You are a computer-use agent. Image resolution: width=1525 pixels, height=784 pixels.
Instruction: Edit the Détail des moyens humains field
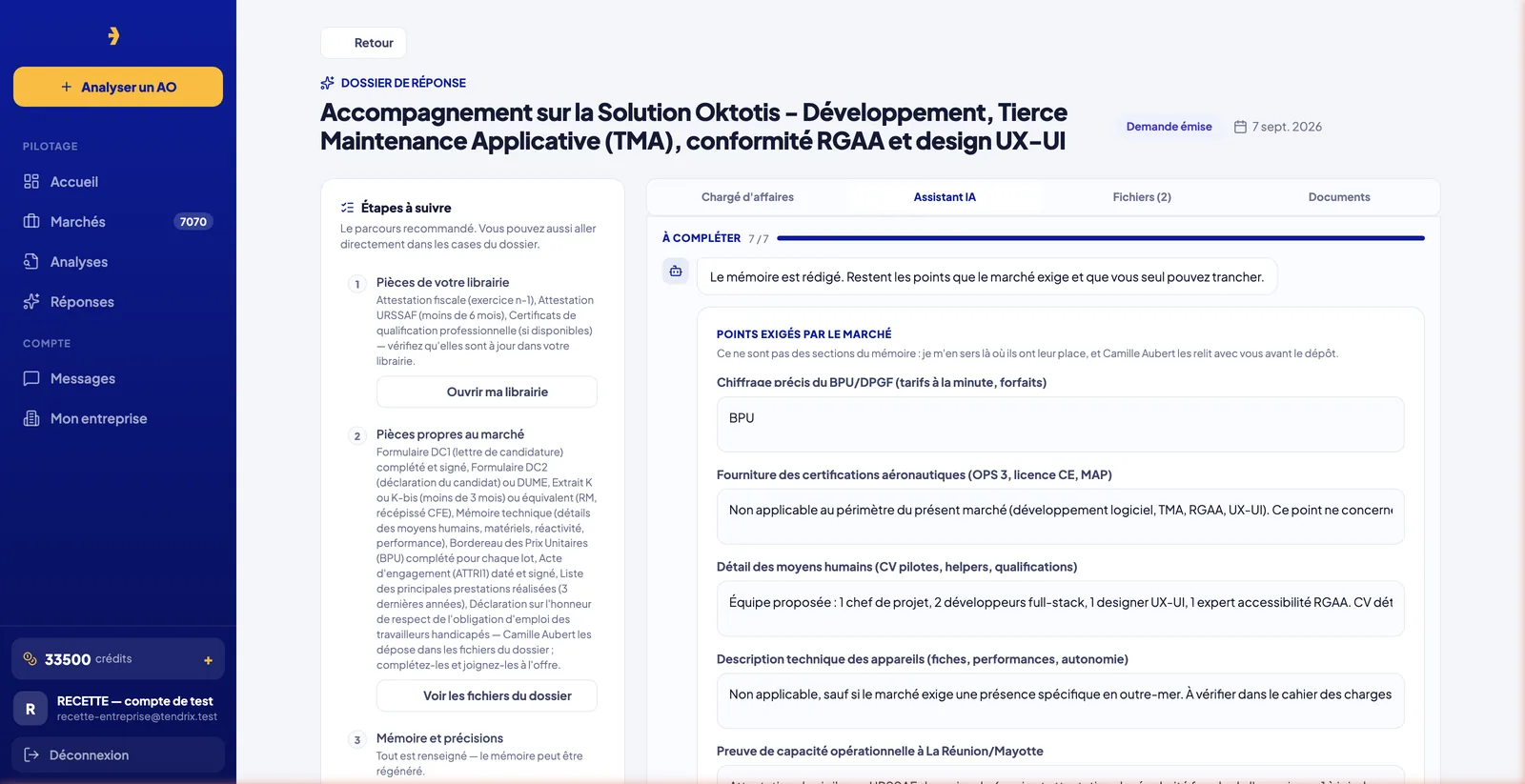(x=1061, y=609)
